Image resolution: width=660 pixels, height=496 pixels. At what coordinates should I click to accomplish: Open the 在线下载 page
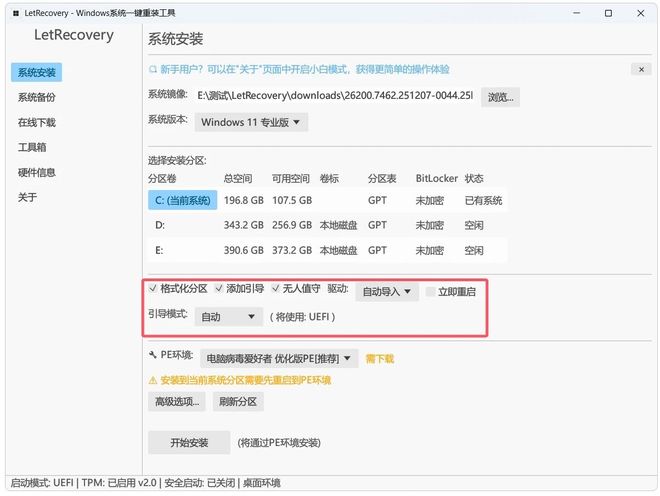[x=37, y=123]
